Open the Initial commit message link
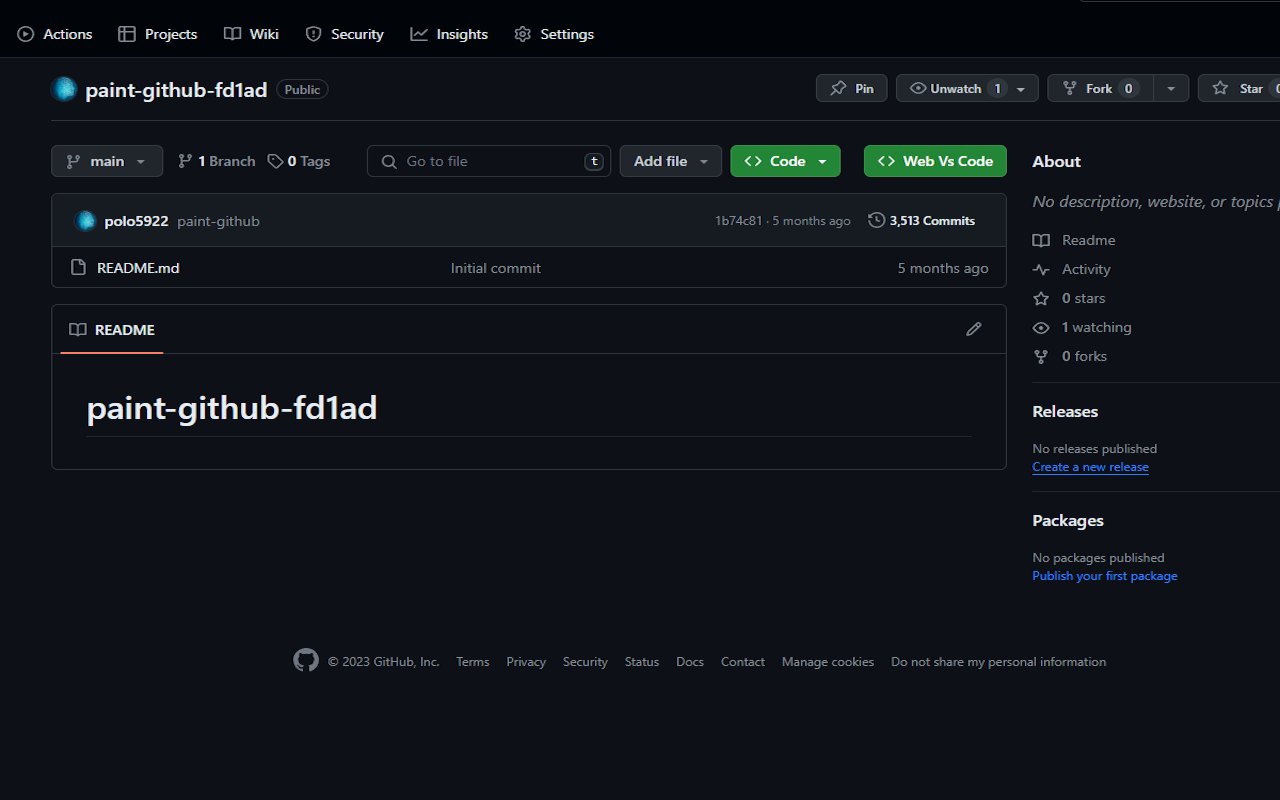This screenshot has width=1280, height=800. (x=496, y=268)
